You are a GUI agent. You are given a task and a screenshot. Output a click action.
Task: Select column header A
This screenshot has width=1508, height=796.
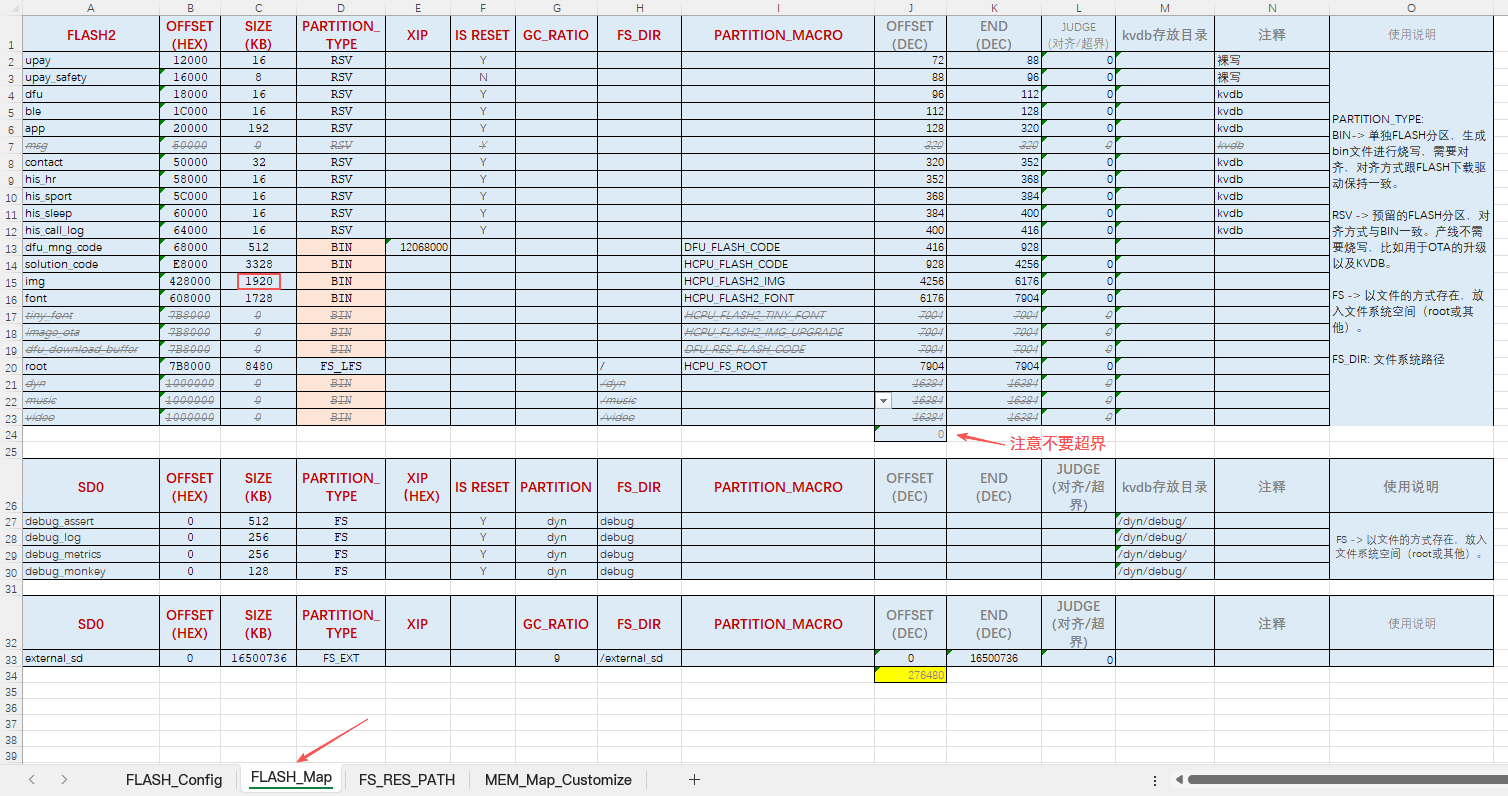point(90,8)
